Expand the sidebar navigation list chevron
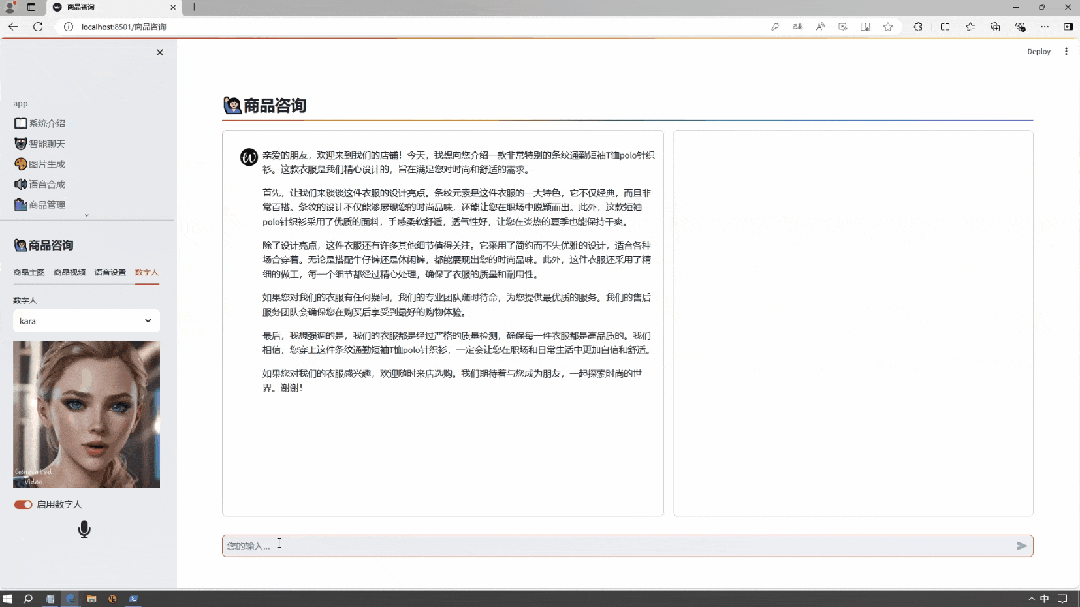The height and width of the screenshot is (607, 1080). click(x=86, y=215)
